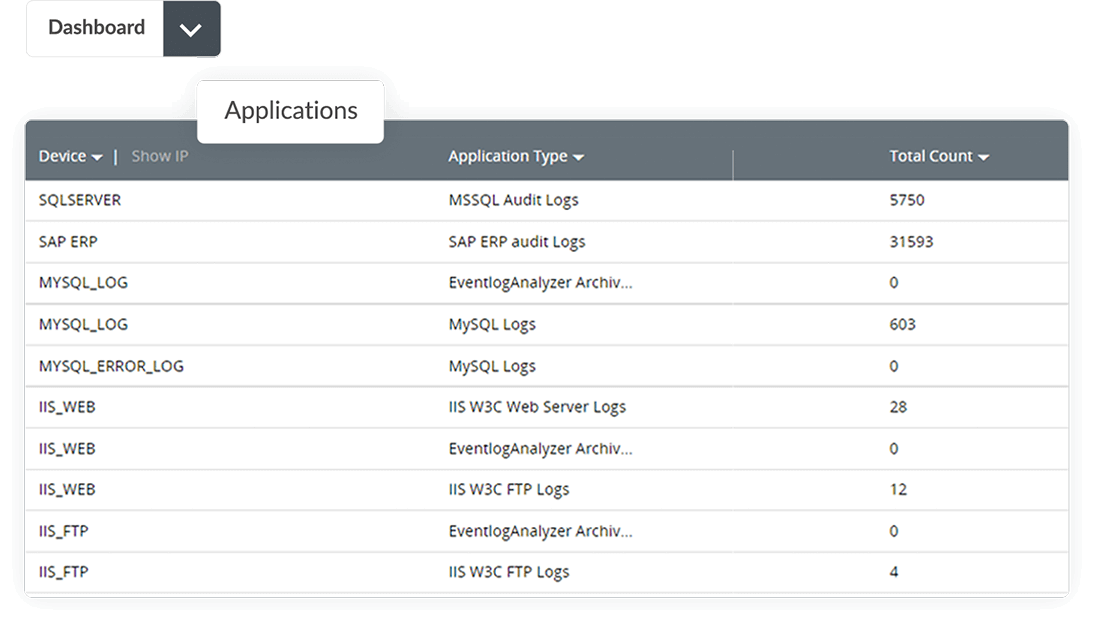Screen dimensions: 1094x622
Task: Click the Dashboard button label
Action: pyautogui.click(x=96, y=28)
